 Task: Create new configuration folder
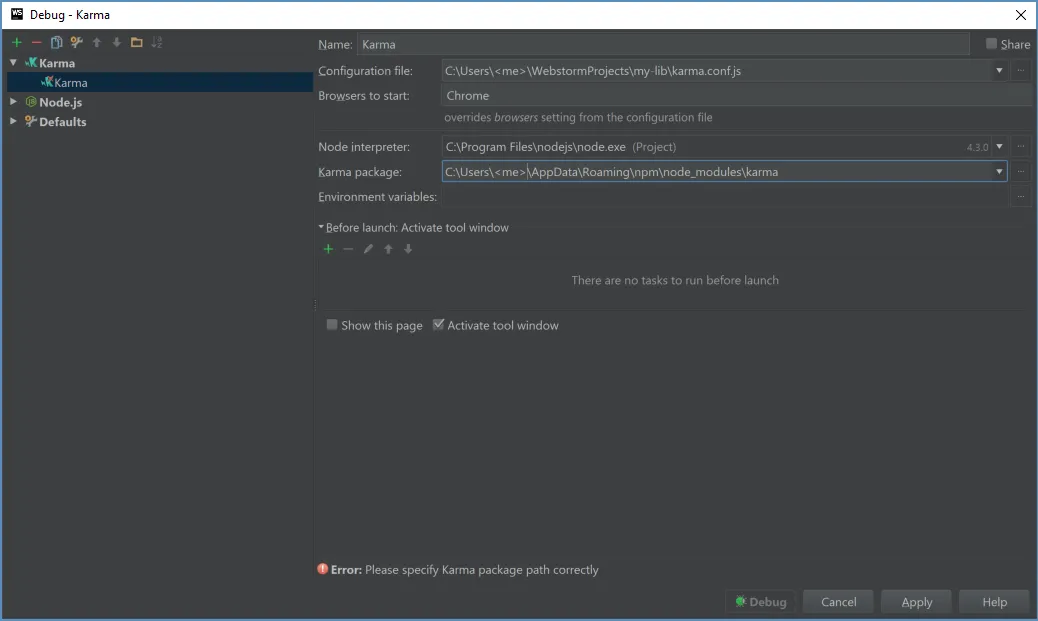(136, 42)
